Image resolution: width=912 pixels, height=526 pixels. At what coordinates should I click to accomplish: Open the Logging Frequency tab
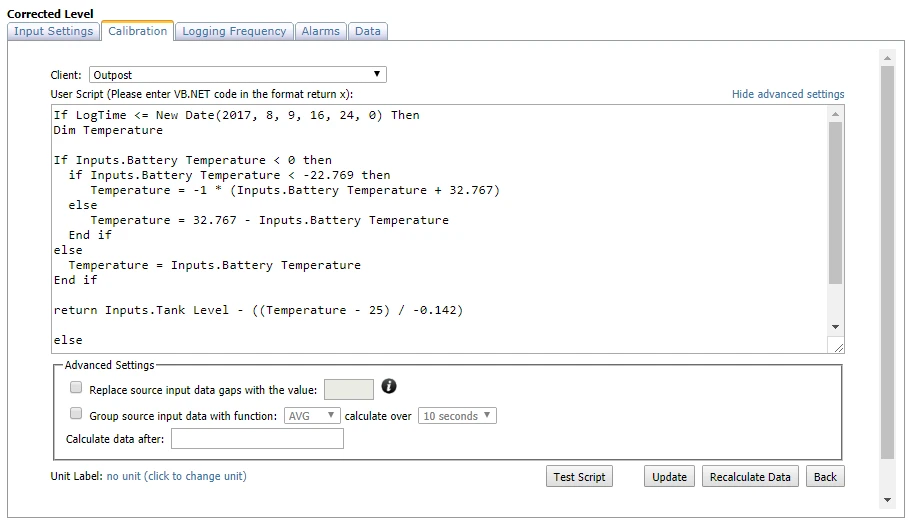point(234,31)
